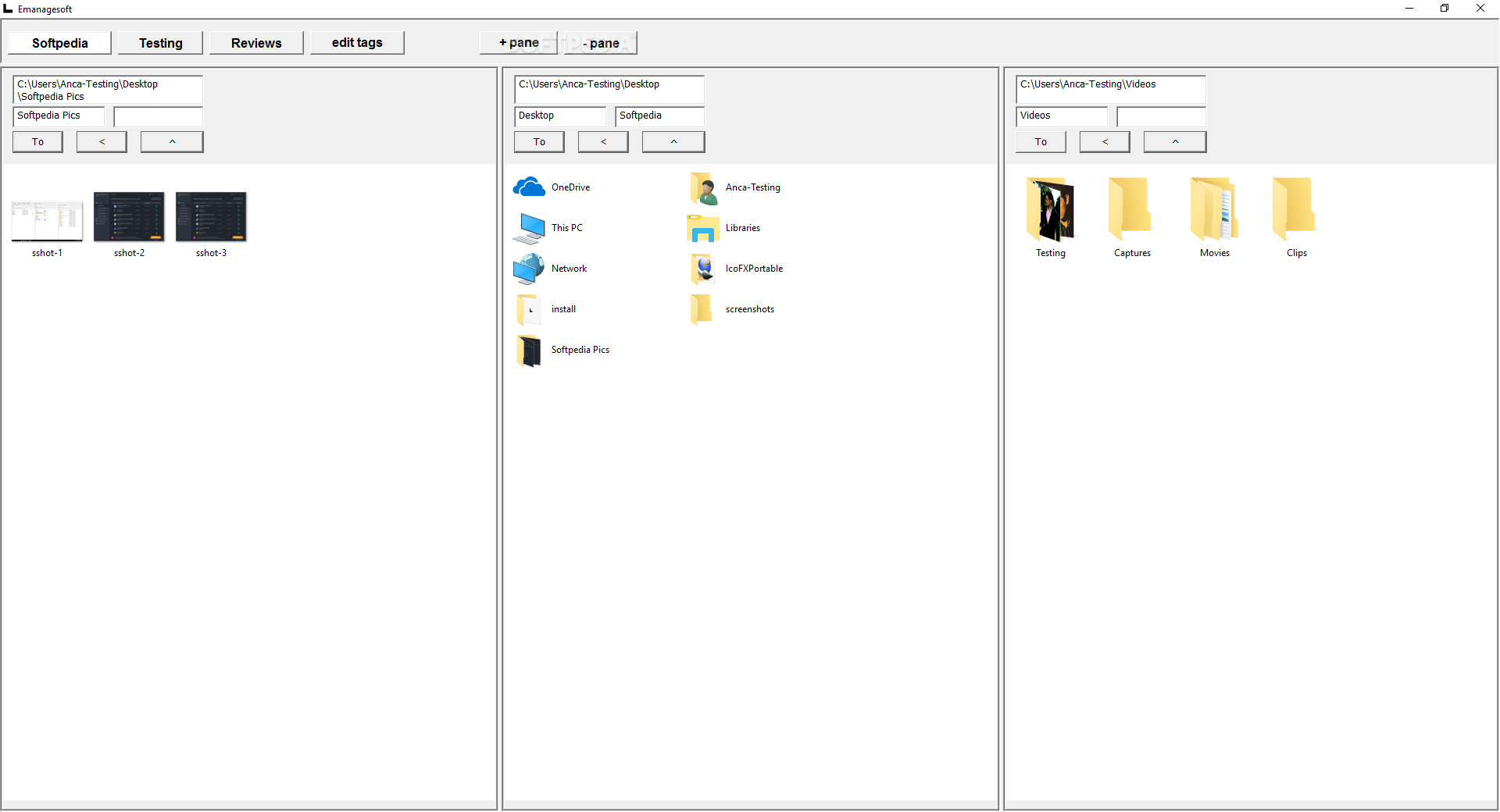Viewport: 1500px width, 812px height.
Task: Select the Libraries icon
Action: click(703, 228)
